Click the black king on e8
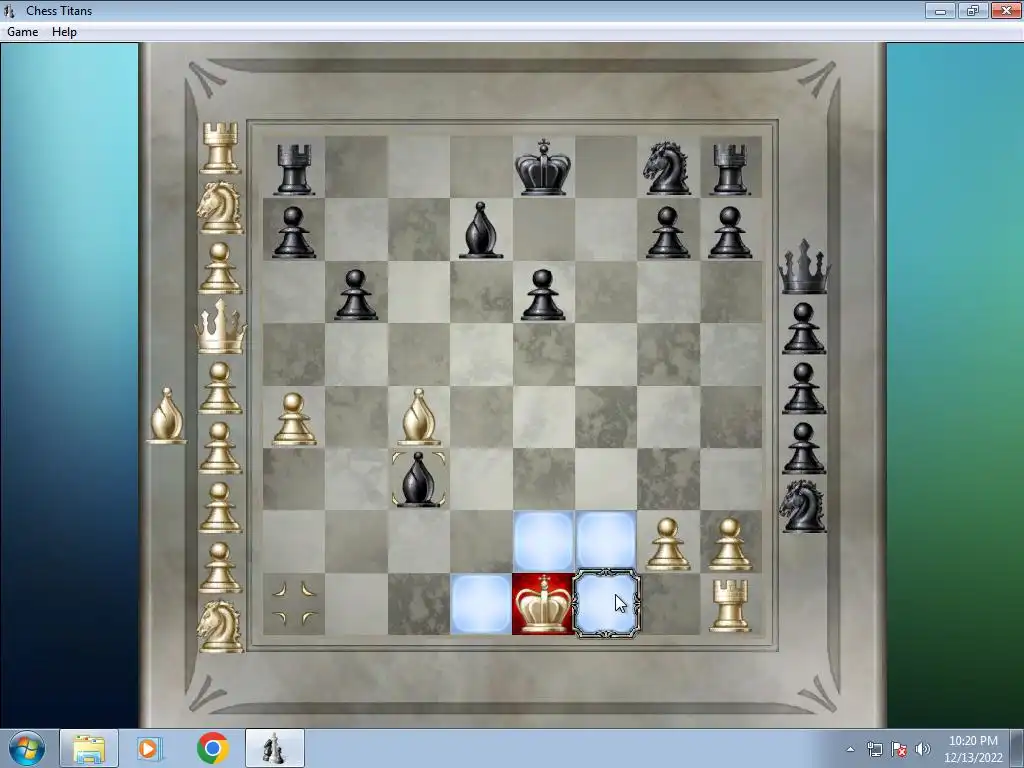The height and width of the screenshot is (768, 1024). [543, 167]
